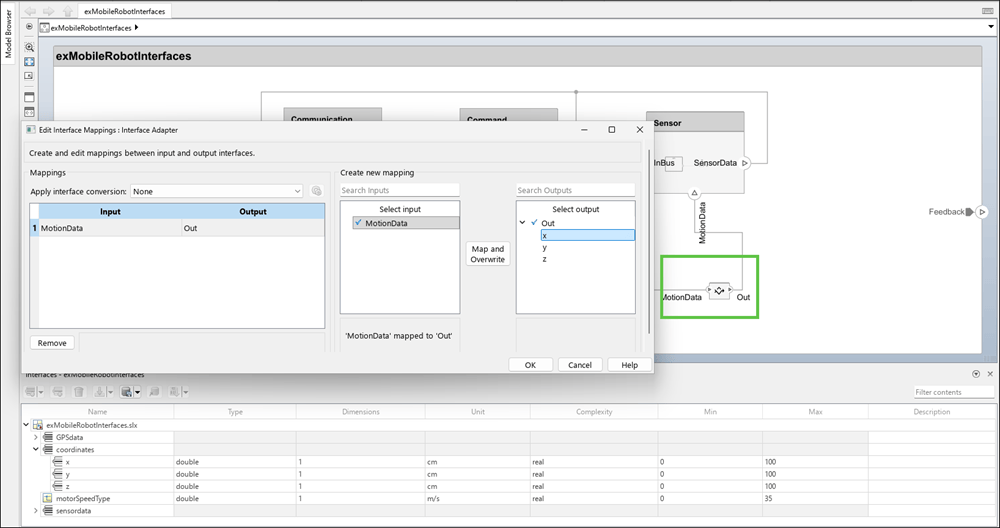
Task: Select the Sensor component header
Action: coord(695,122)
